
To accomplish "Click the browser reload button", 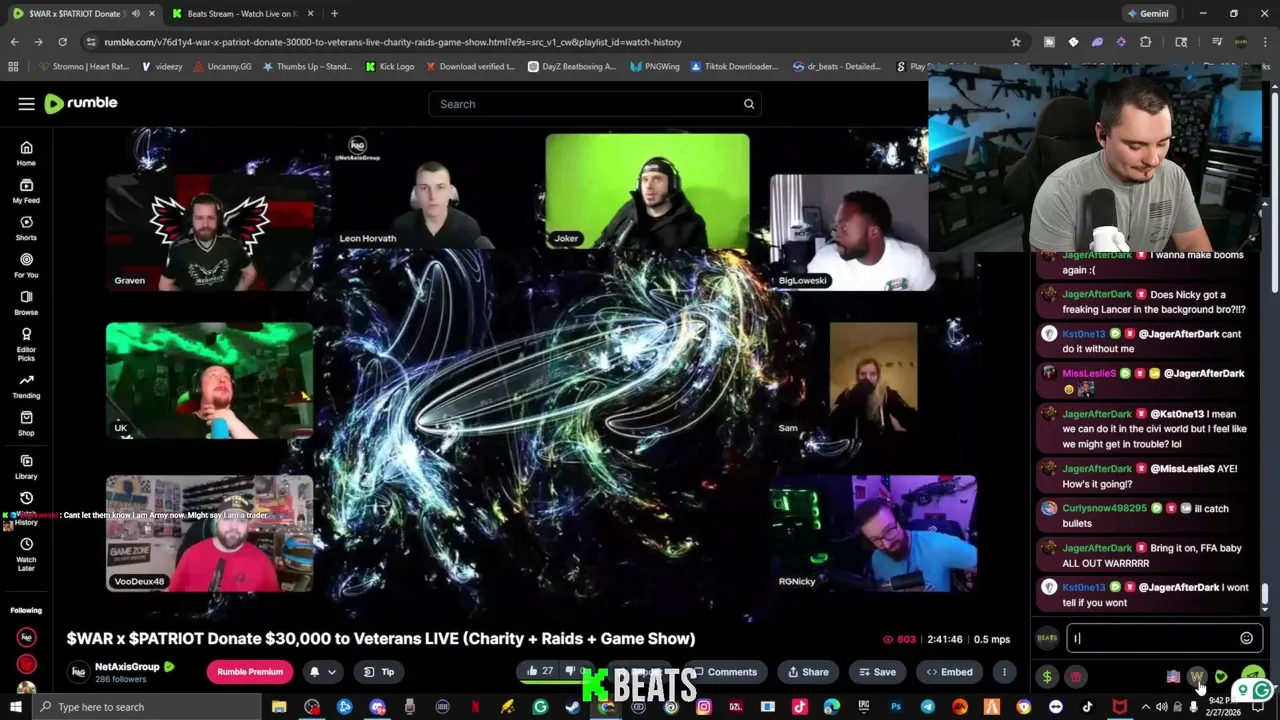I will tap(62, 42).
